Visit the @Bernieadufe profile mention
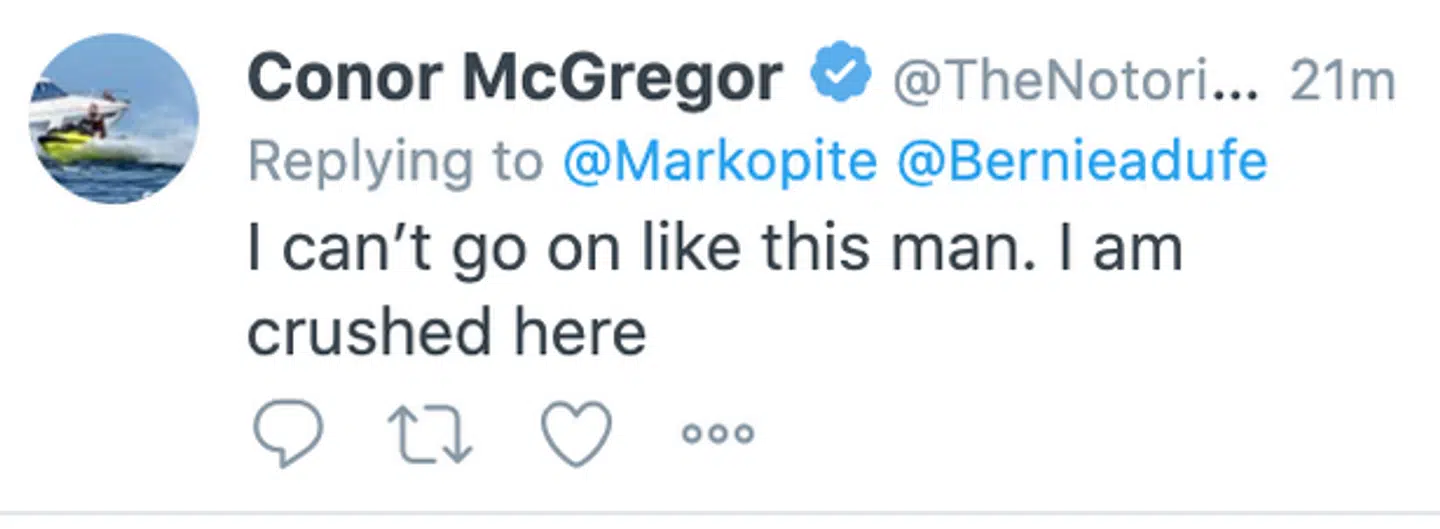Image resolution: width=1440 pixels, height=529 pixels. coord(1081,163)
